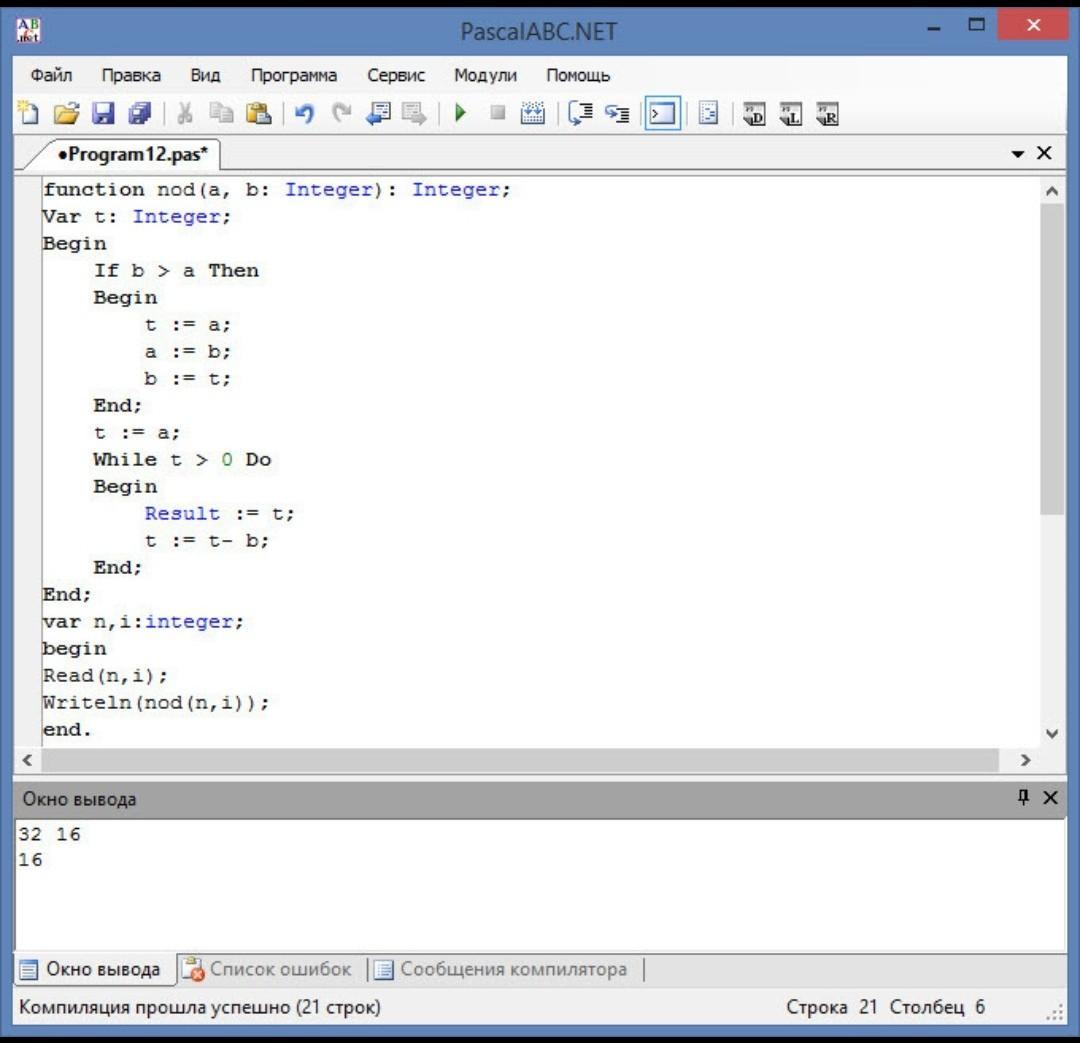Click the New file icon
Image resolution: width=1080 pixels, height=1043 pixels.
29,114
